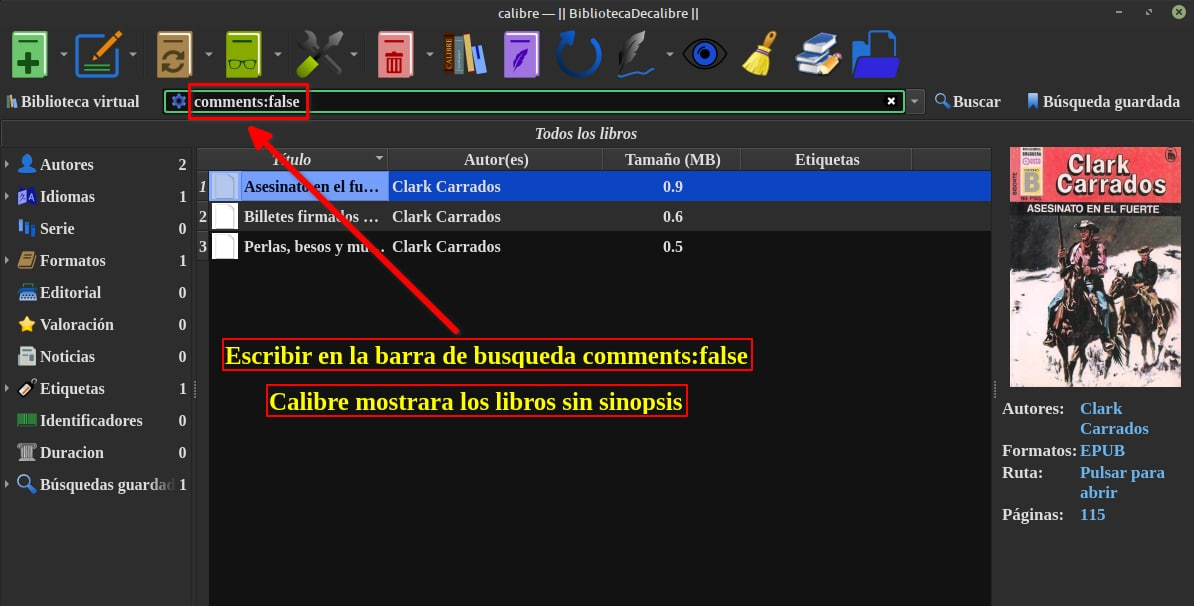Open dropdown arrow next to View book

277,54
